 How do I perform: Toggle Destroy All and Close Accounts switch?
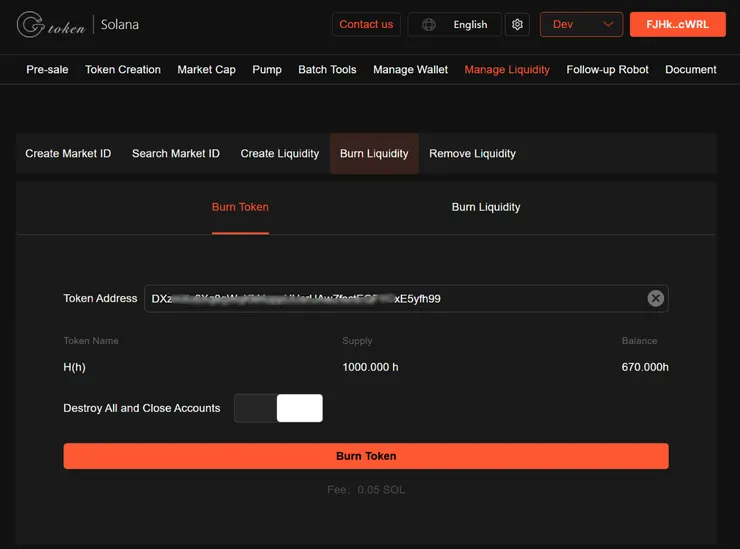(279, 408)
